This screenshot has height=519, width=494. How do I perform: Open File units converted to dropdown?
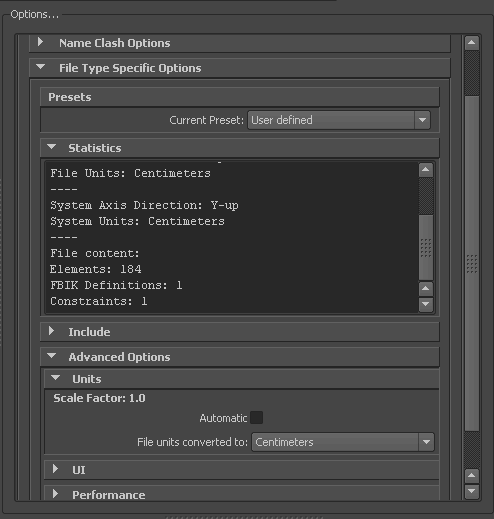pos(343,442)
